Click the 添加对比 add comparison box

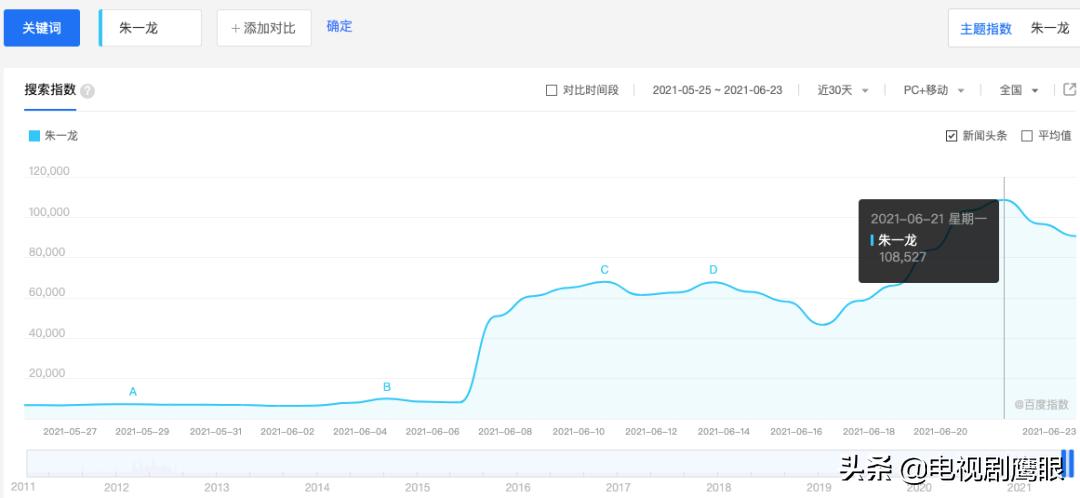[x=264, y=28]
